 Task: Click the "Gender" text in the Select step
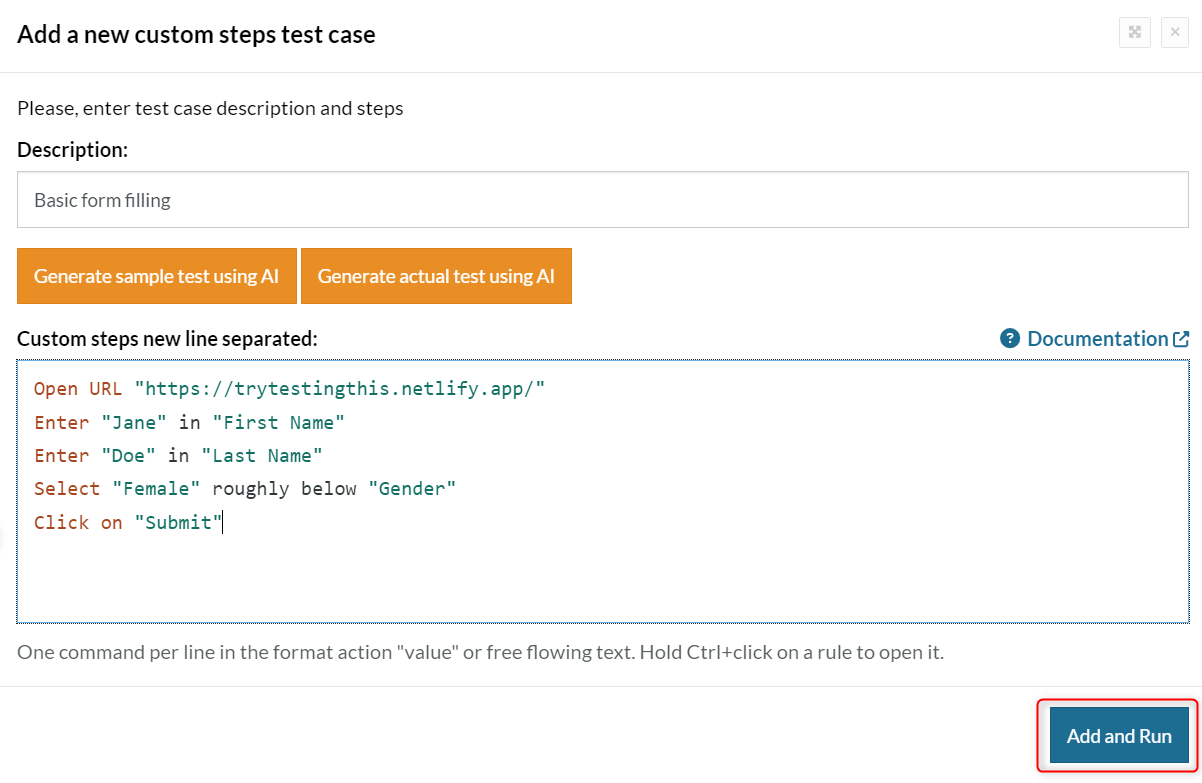tap(412, 489)
